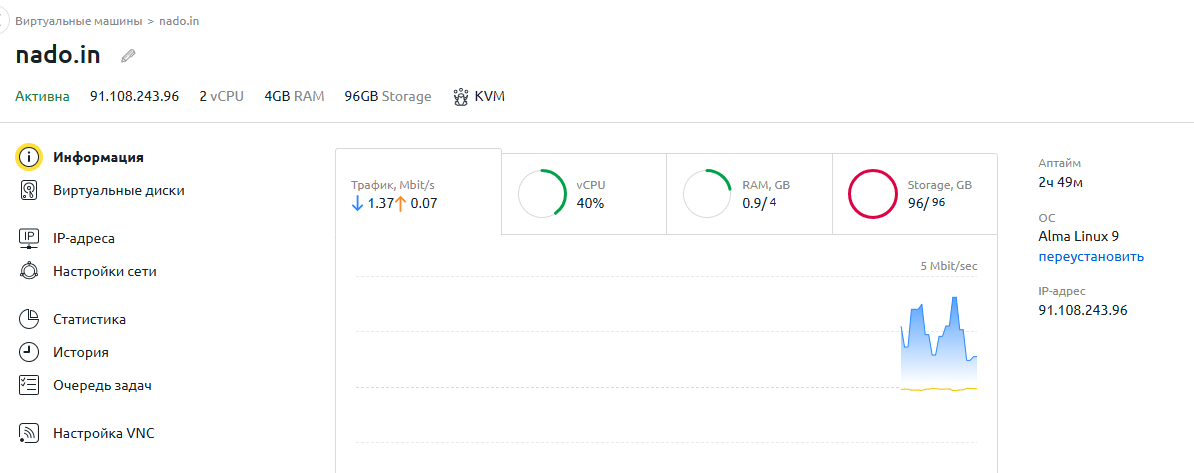Open the vCPU 40% usage tab
This screenshot has height=473, width=1194.
point(583,194)
